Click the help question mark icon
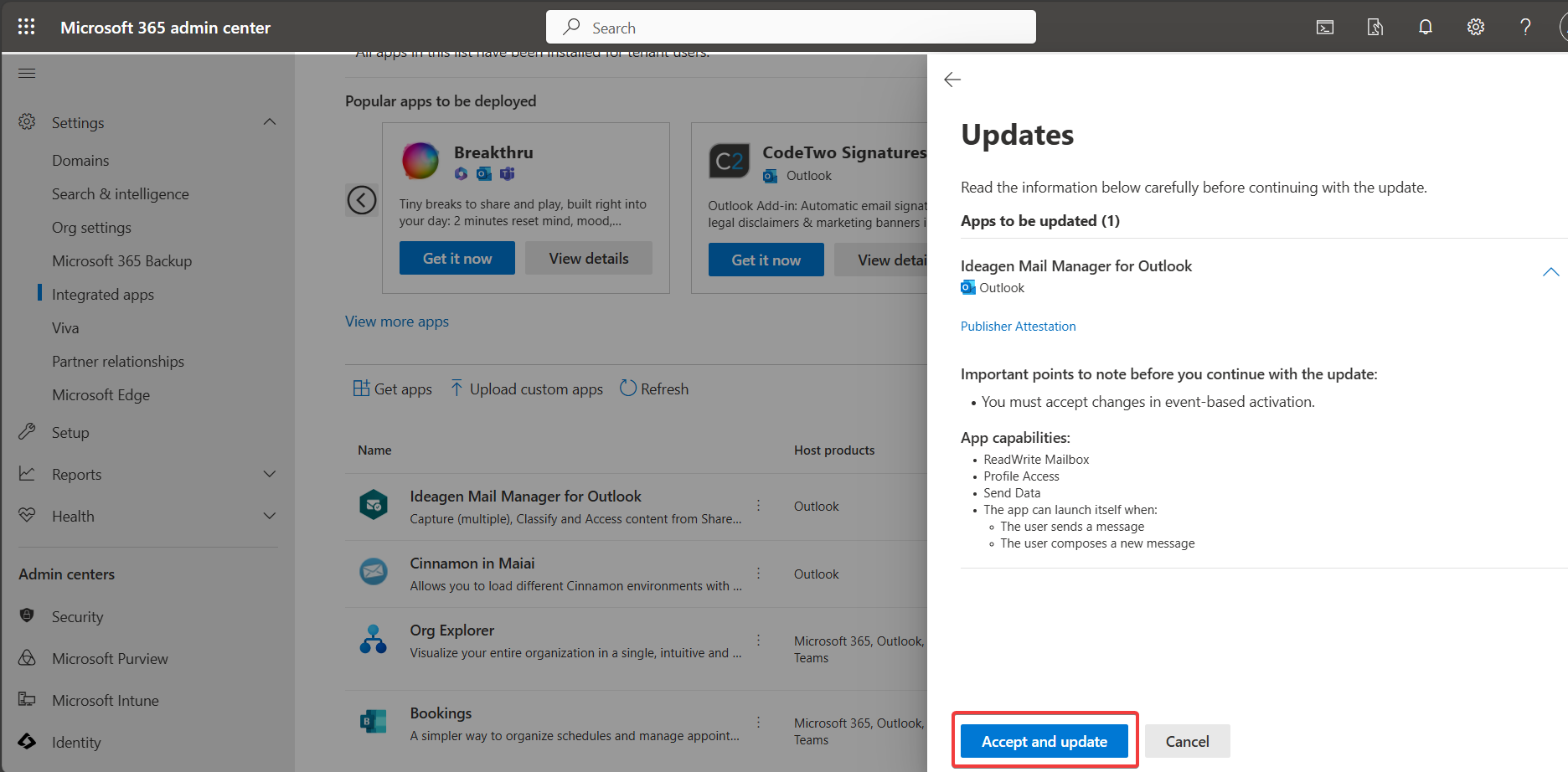The width and height of the screenshot is (1568, 772). tap(1525, 27)
